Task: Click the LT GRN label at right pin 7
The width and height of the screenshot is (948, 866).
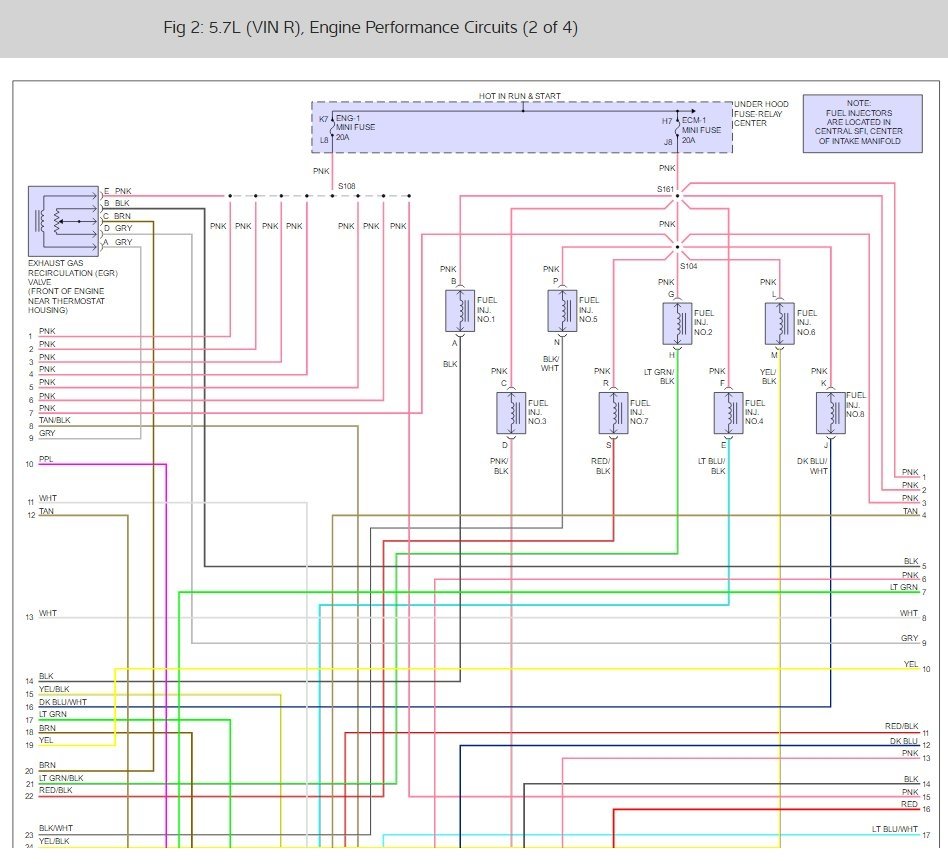Action: point(903,587)
